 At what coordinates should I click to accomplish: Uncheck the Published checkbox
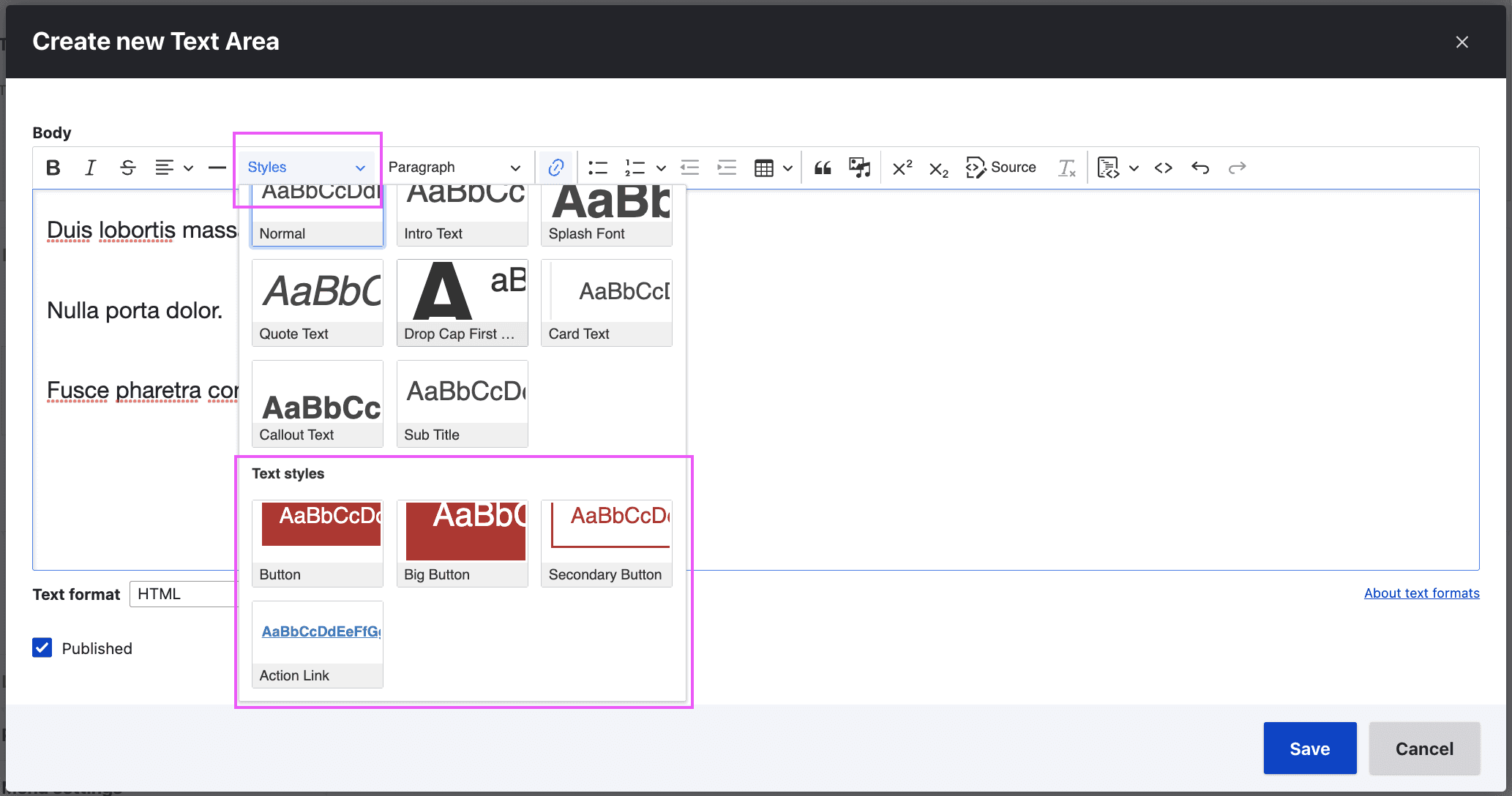point(42,647)
